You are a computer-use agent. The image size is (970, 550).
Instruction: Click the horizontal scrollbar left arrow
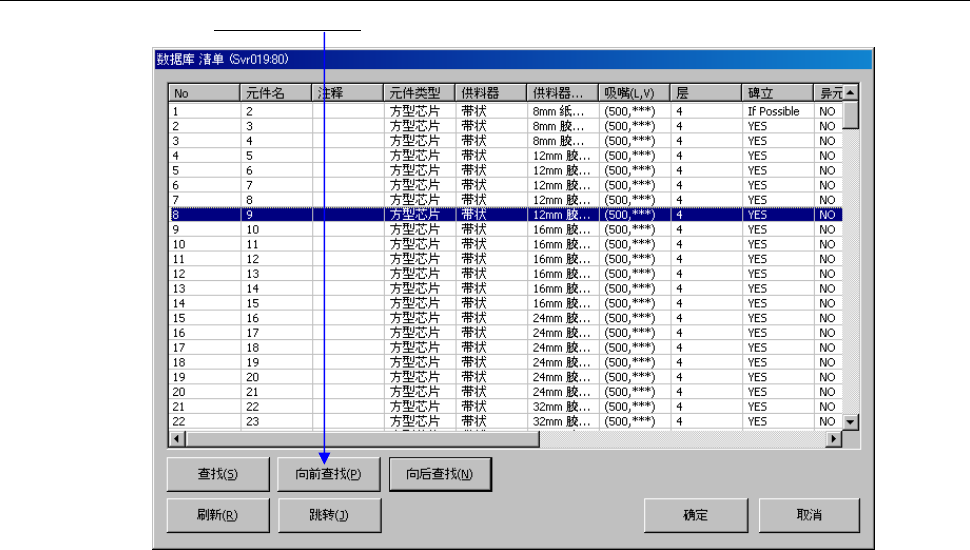(177, 439)
